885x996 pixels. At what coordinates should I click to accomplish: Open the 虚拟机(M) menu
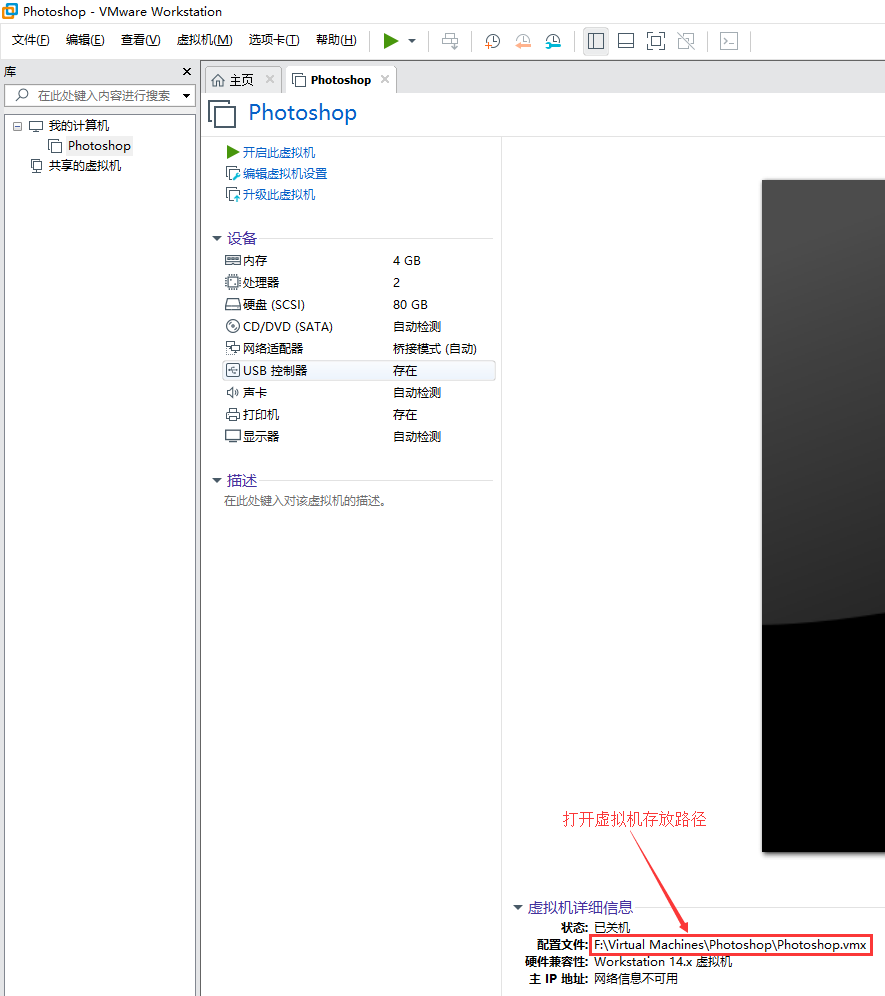coord(205,40)
